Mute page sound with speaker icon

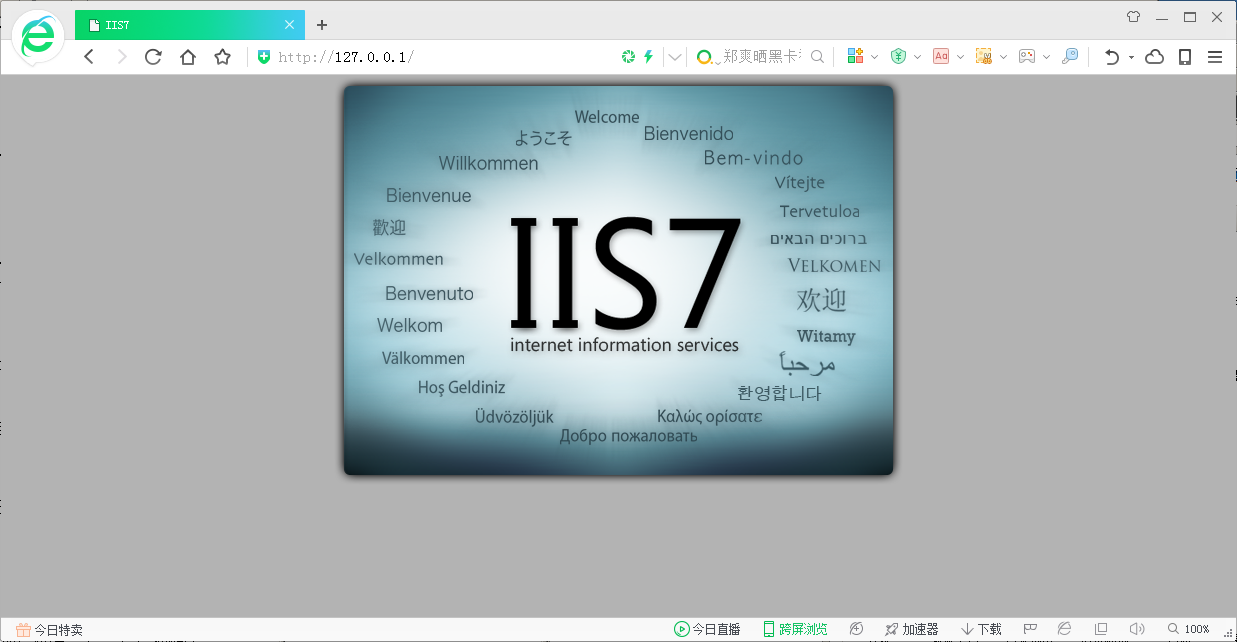[1136, 629]
